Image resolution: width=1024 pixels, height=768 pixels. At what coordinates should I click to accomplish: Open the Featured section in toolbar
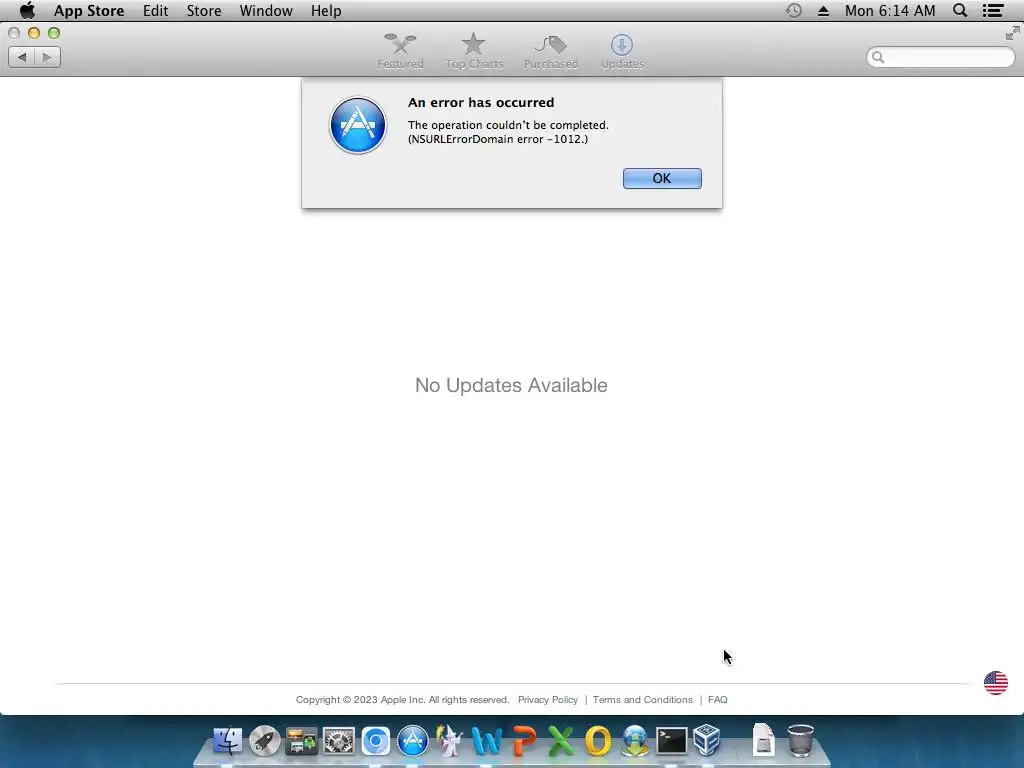coord(400,51)
